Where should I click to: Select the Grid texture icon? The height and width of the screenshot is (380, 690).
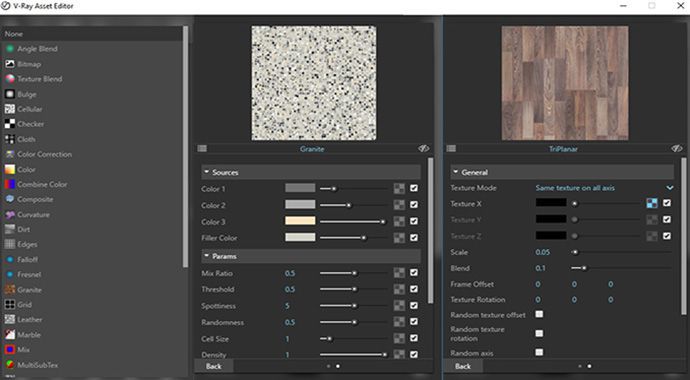tap(10, 304)
